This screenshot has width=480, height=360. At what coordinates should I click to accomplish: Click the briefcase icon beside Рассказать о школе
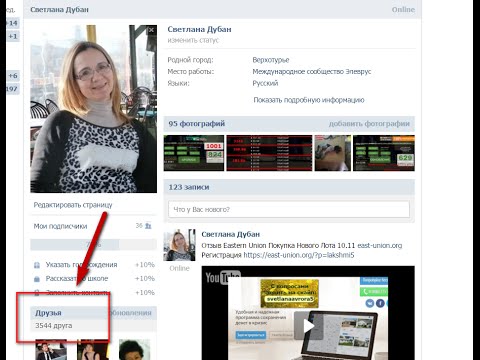(x=37, y=279)
